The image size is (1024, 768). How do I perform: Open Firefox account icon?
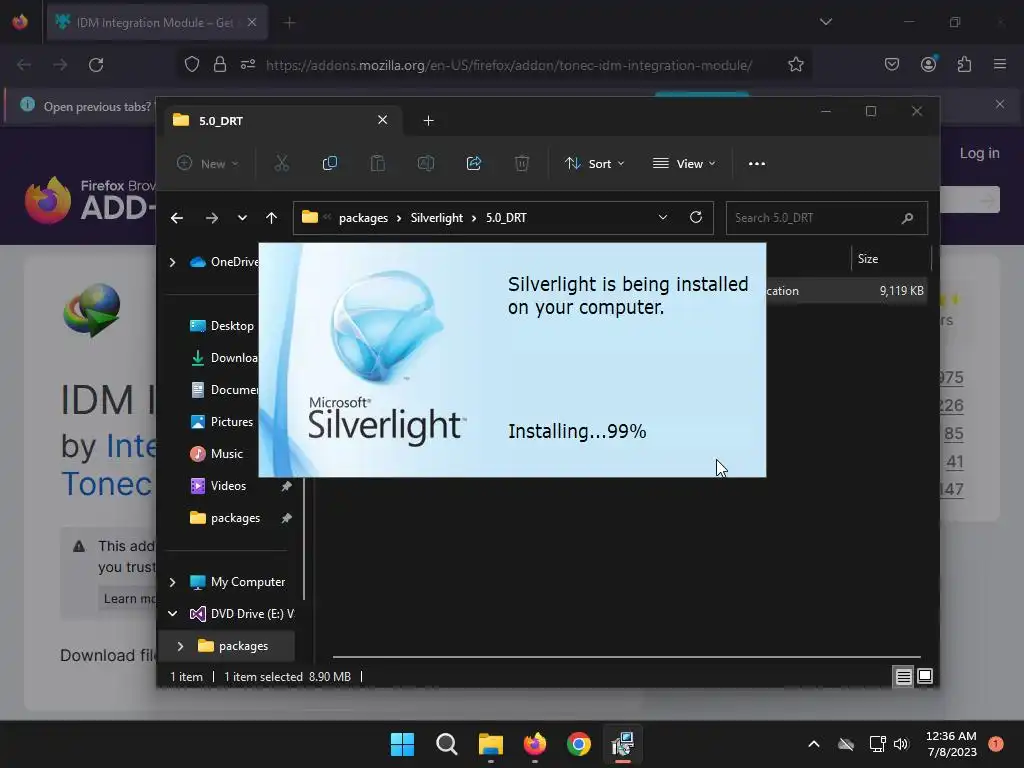[x=928, y=64]
